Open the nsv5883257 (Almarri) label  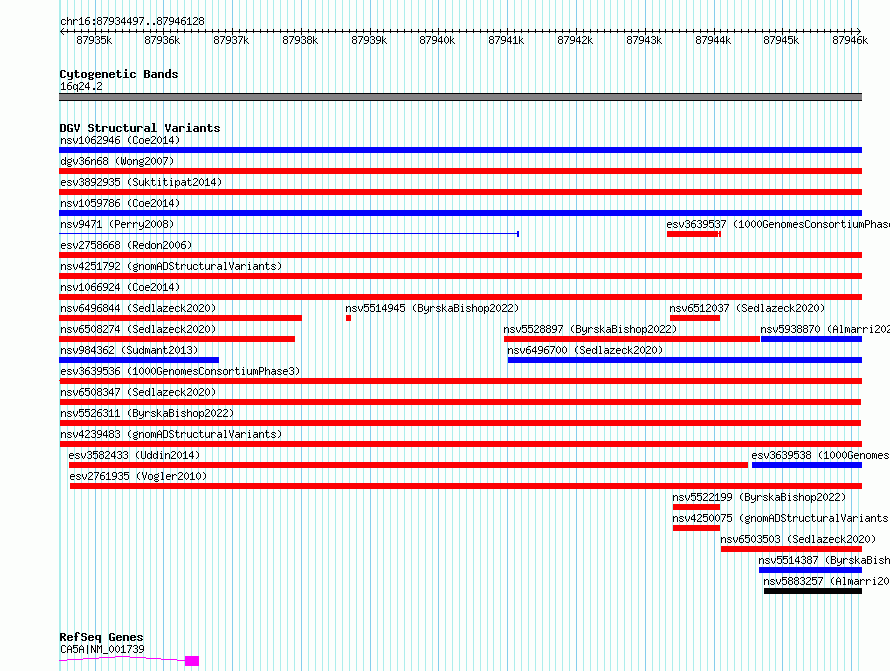(826, 581)
